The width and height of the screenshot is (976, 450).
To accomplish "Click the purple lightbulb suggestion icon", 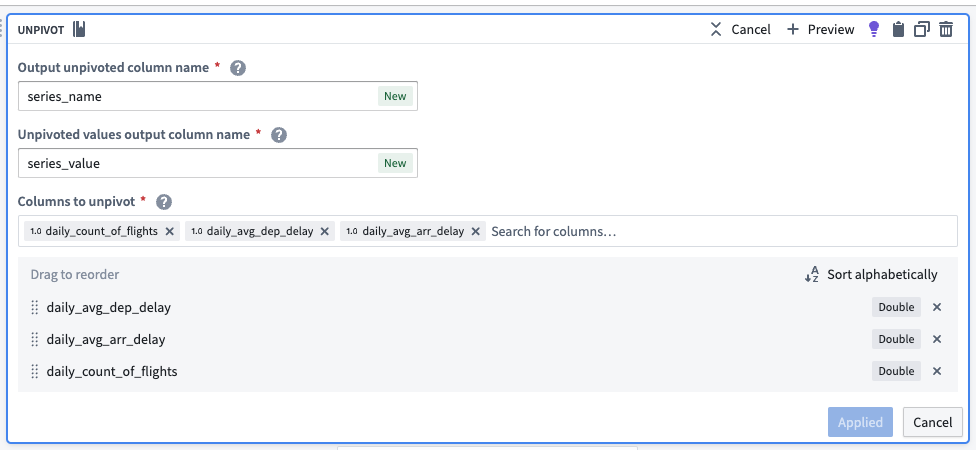I will (874, 29).
